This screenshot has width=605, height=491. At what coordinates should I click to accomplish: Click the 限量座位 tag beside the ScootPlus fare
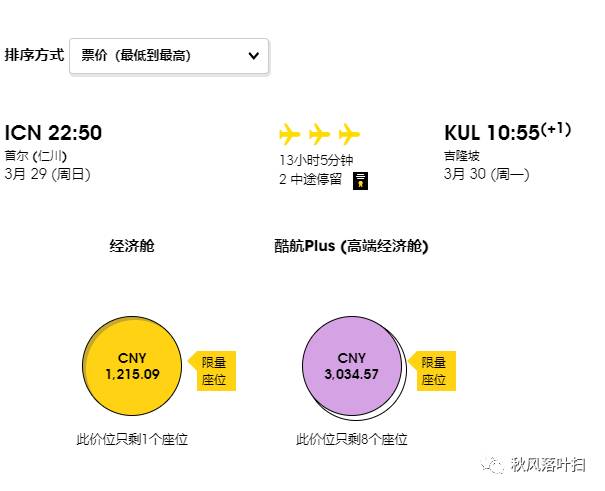433,371
